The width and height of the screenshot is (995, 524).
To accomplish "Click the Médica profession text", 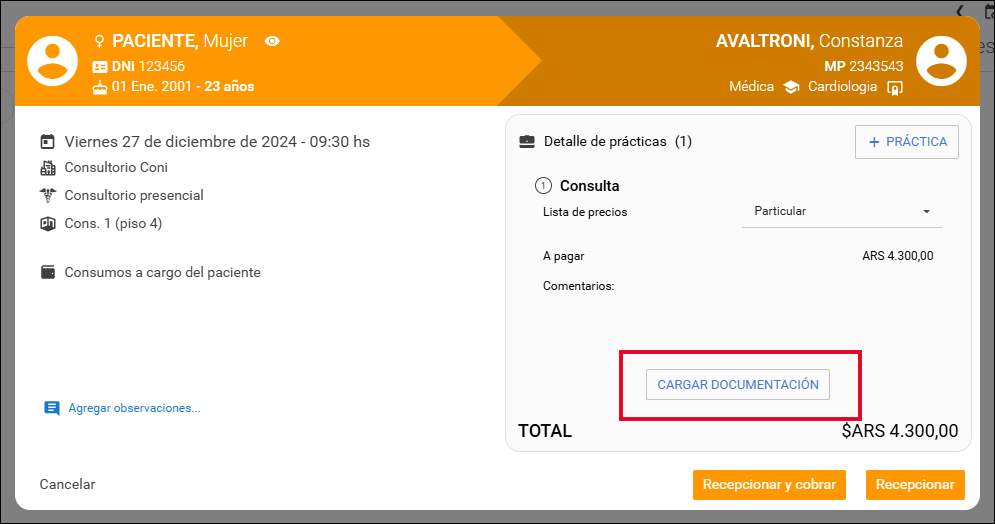I will (x=751, y=87).
